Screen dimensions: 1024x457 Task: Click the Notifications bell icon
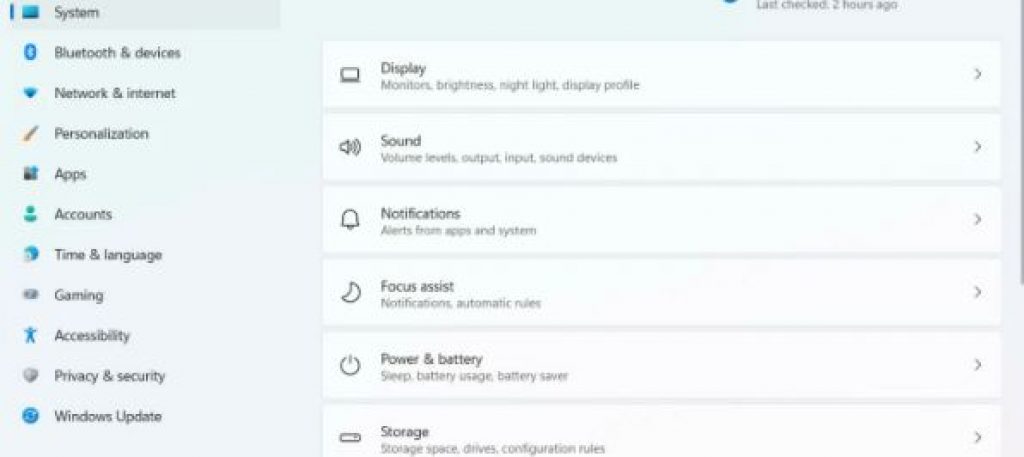pos(350,220)
